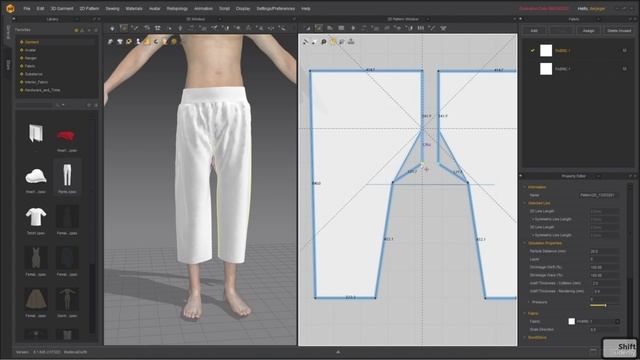Screen dimensions: 640x360
Task: Select the Hardware_and_Trims folder in Library
Action: [x=42, y=90]
